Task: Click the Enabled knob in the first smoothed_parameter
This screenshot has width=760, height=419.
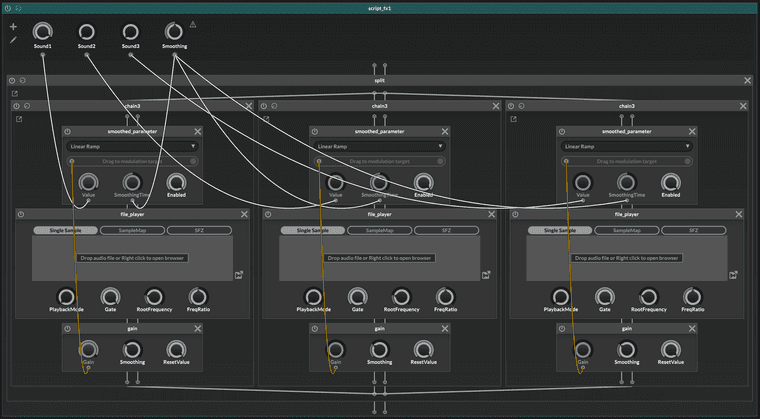Action: click(x=176, y=183)
